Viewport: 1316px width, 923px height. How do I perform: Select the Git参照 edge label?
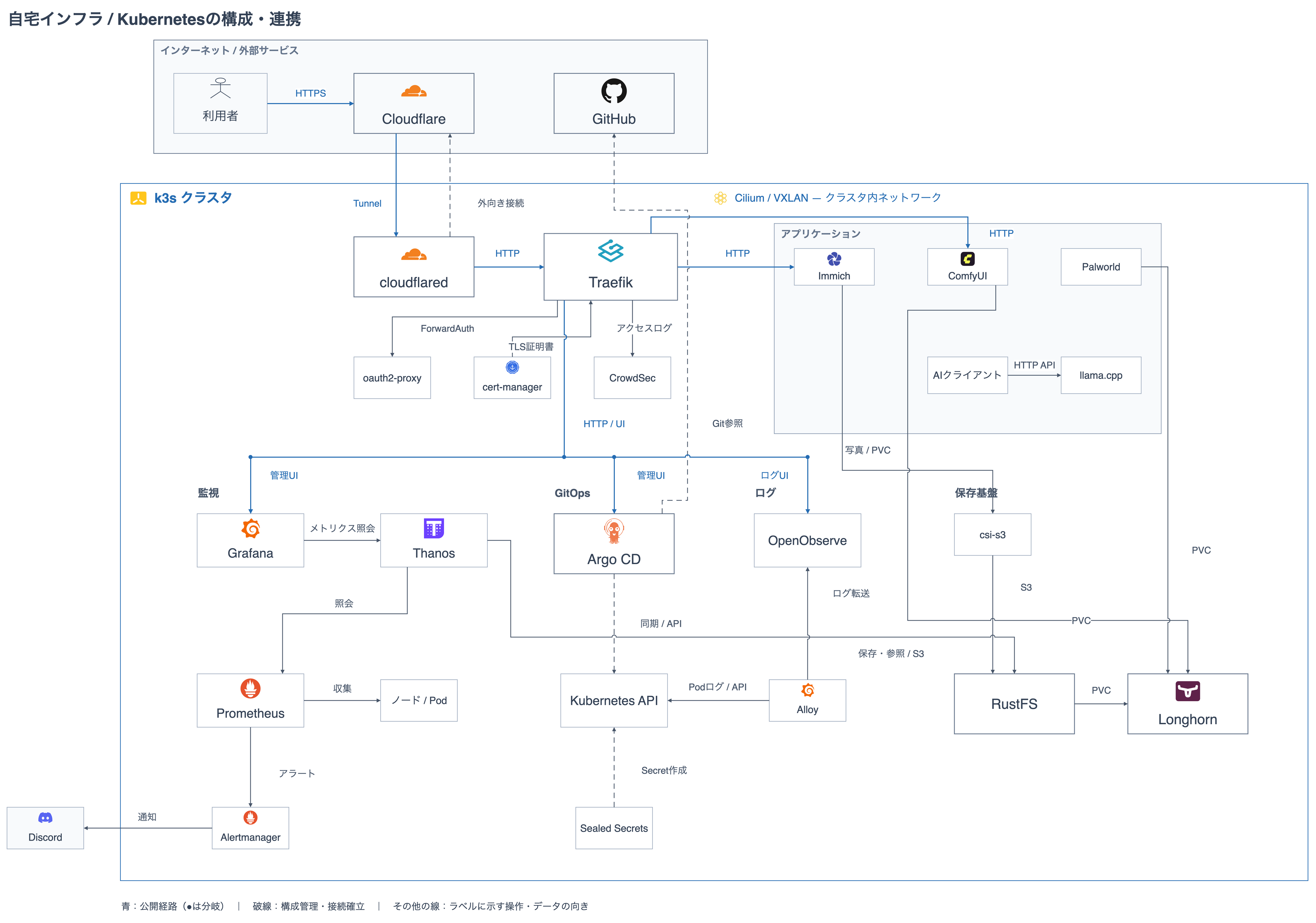coord(727,423)
